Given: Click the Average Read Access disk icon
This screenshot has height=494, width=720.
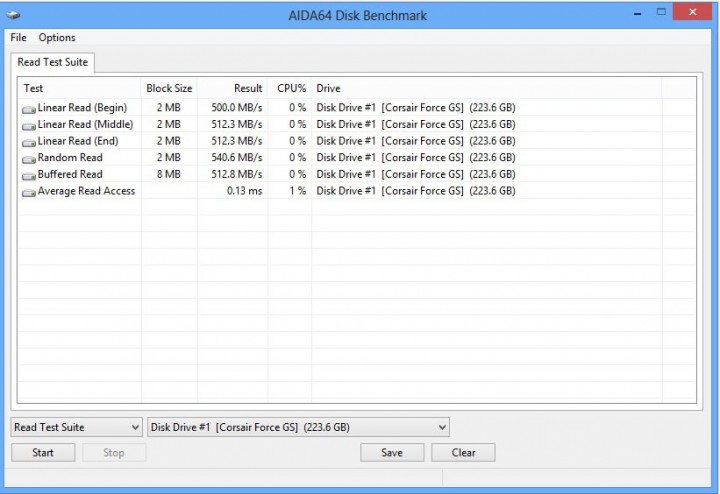Looking at the screenshot, I should (28, 193).
